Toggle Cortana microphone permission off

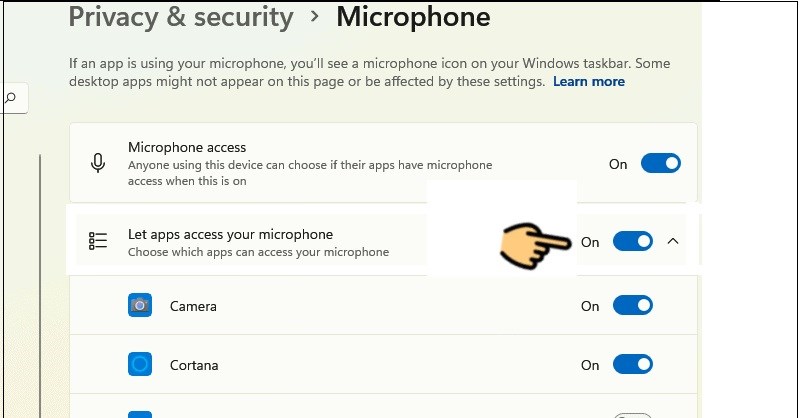tap(633, 364)
